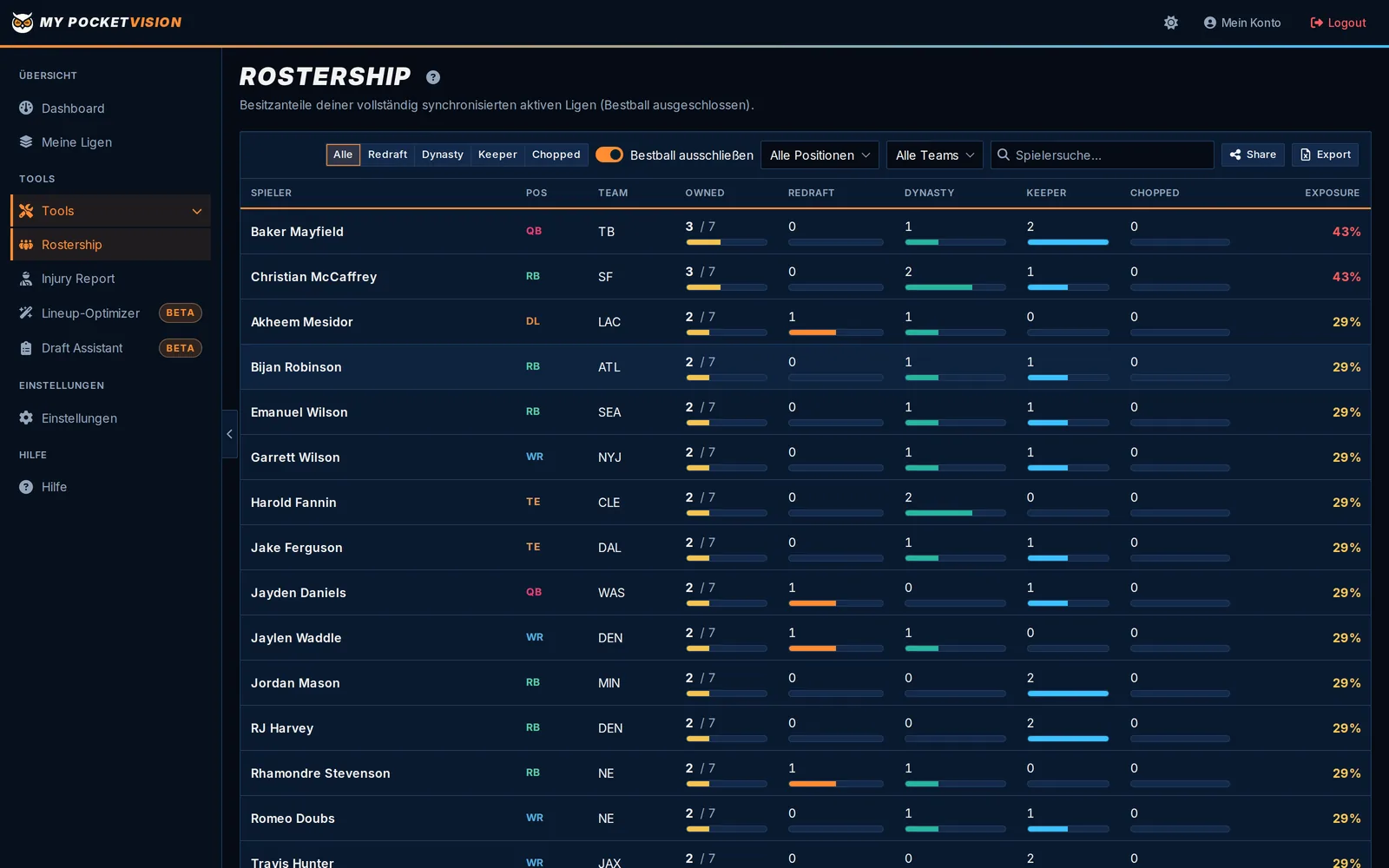The width and height of the screenshot is (1389, 868).
Task: Sort by the Pos column header
Action: [537, 193]
